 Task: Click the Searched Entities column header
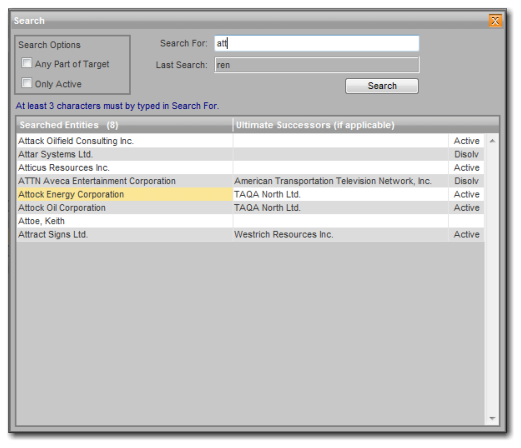[x=124, y=125]
